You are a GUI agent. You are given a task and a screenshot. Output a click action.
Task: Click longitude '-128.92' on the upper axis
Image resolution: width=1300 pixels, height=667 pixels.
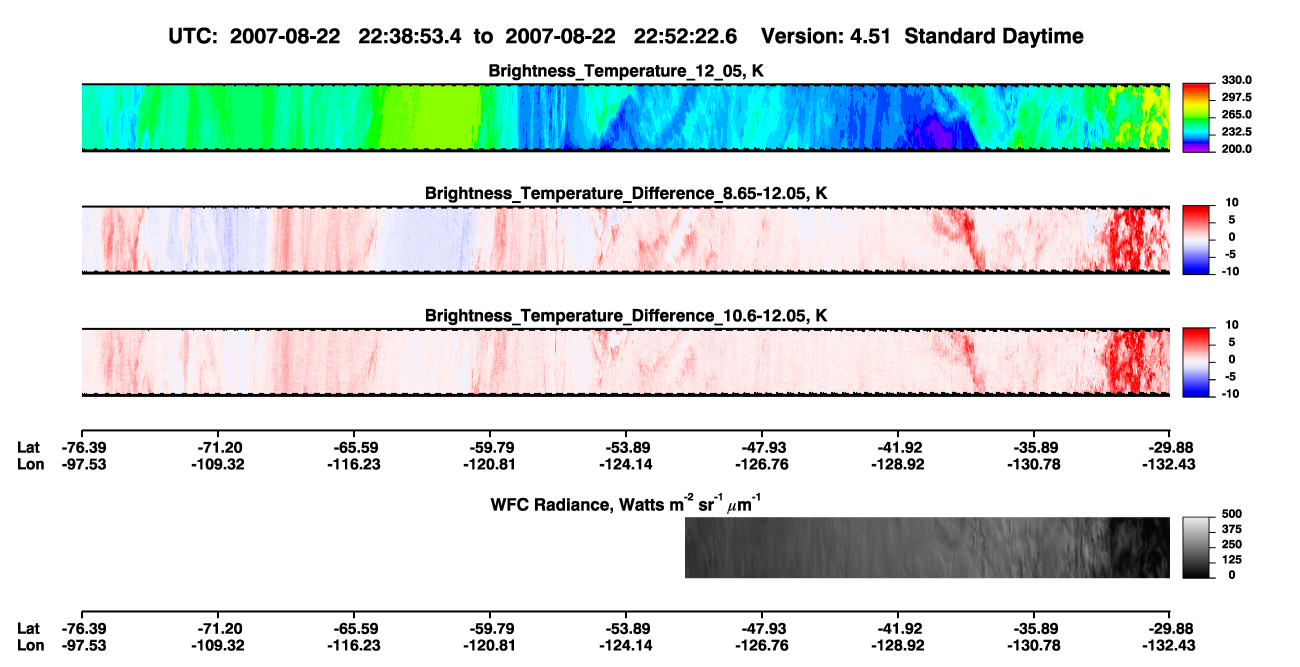[x=898, y=463]
